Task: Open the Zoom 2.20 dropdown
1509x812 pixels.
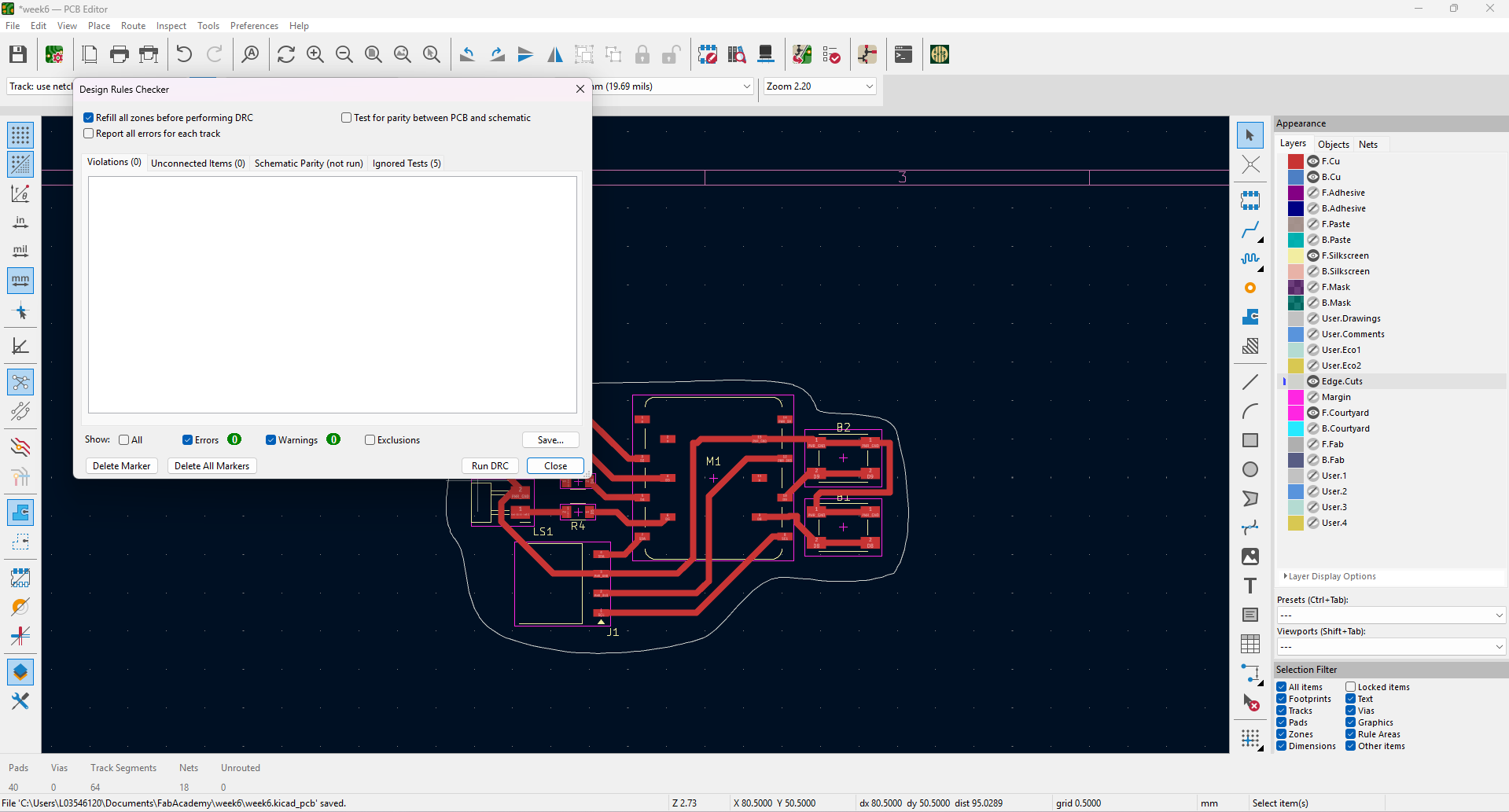Action: pos(819,86)
